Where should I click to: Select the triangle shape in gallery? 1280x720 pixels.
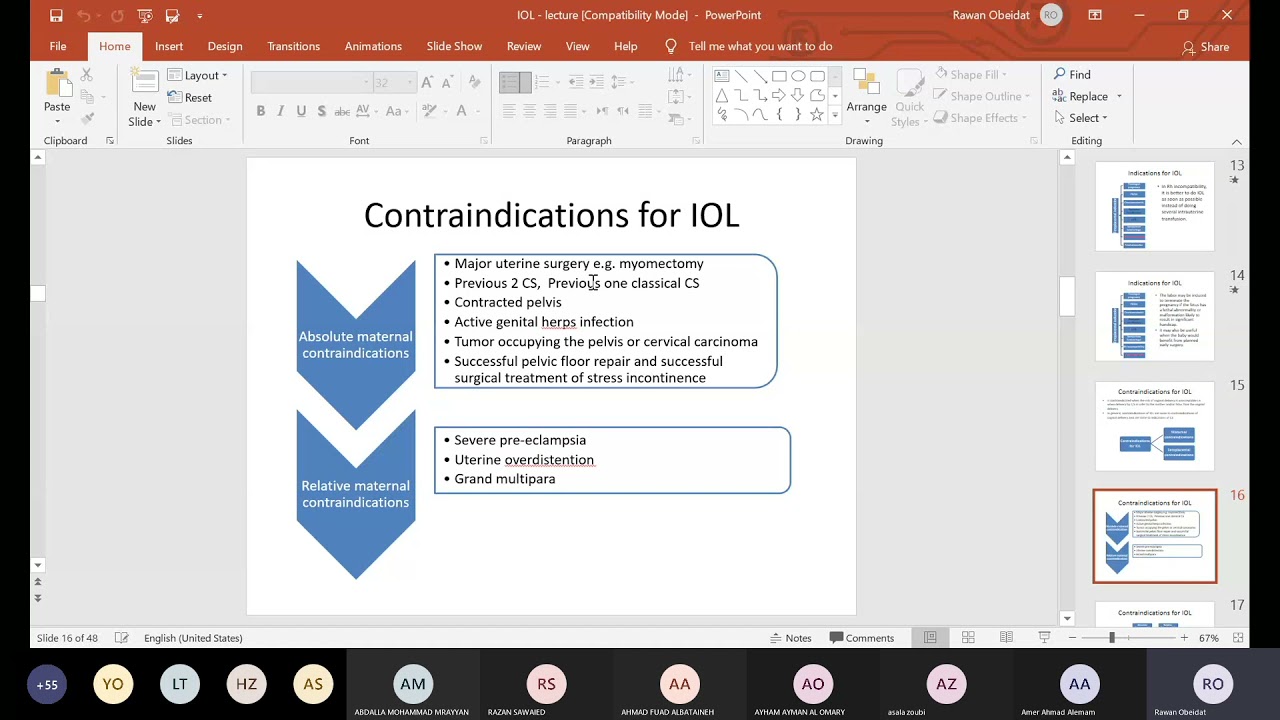click(x=722, y=96)
